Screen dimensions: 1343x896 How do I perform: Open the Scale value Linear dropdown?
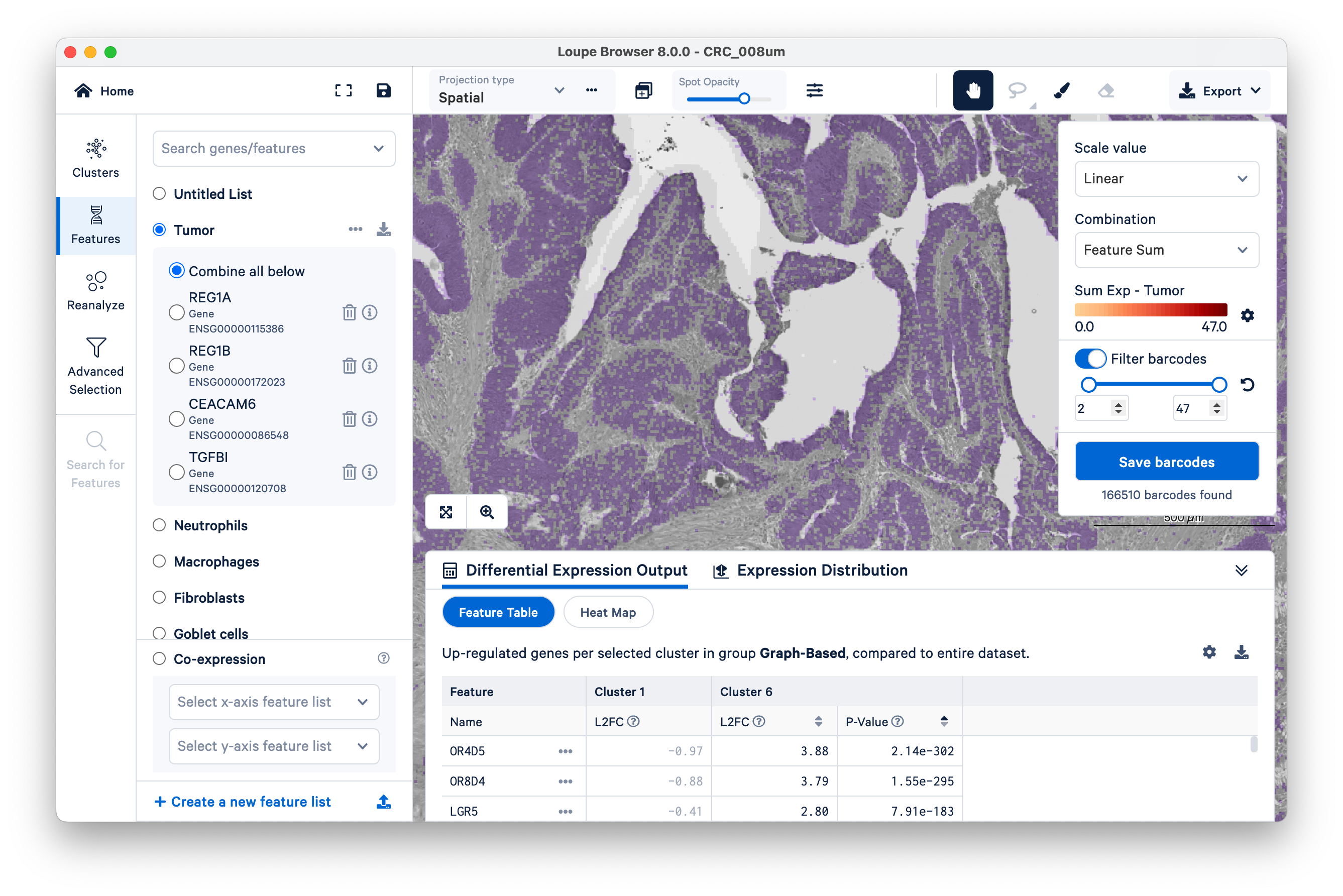(x=1166, y=179)
